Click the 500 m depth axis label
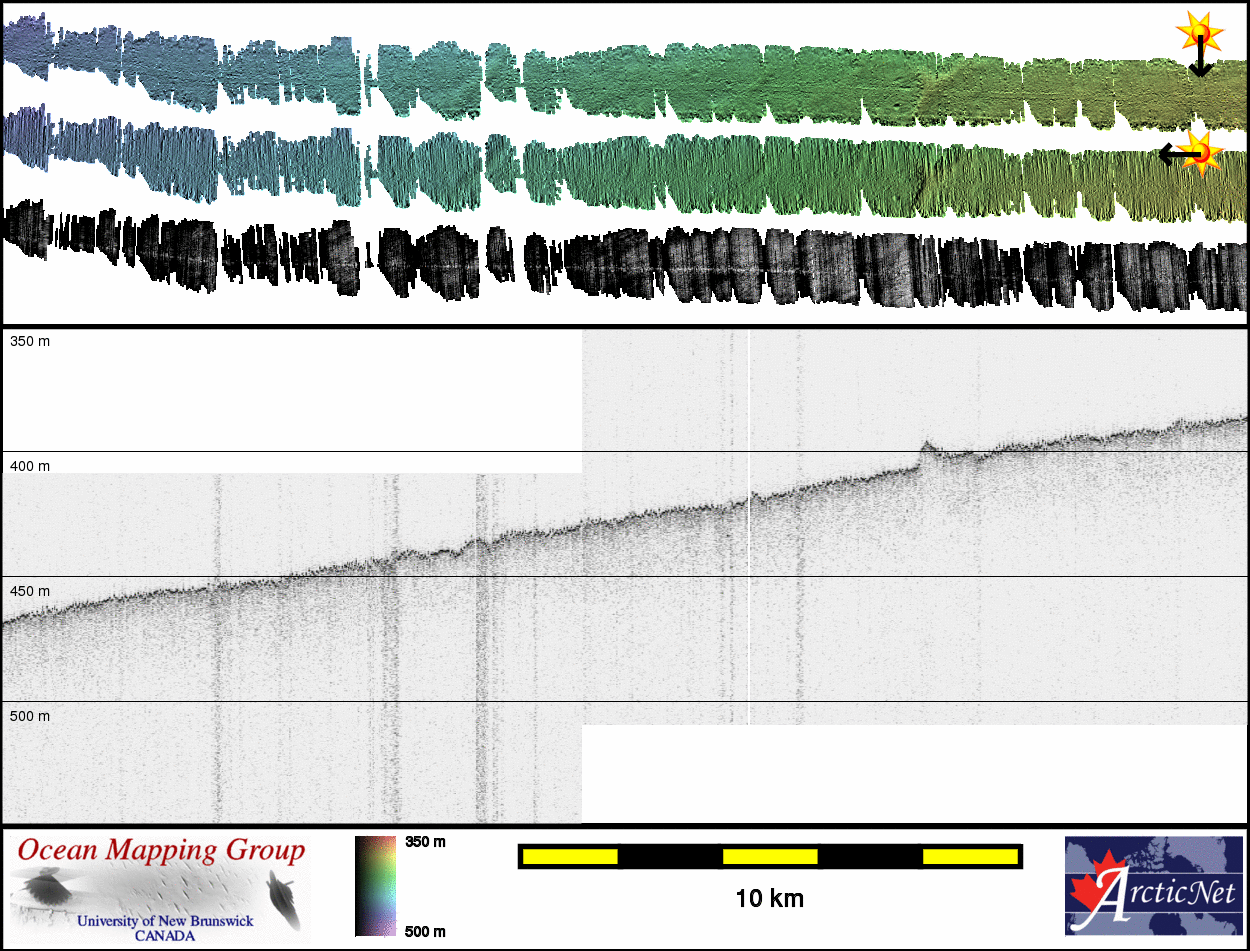Image resolution: width=1250 pixels, height=951 pixels. tap(30, 716)
